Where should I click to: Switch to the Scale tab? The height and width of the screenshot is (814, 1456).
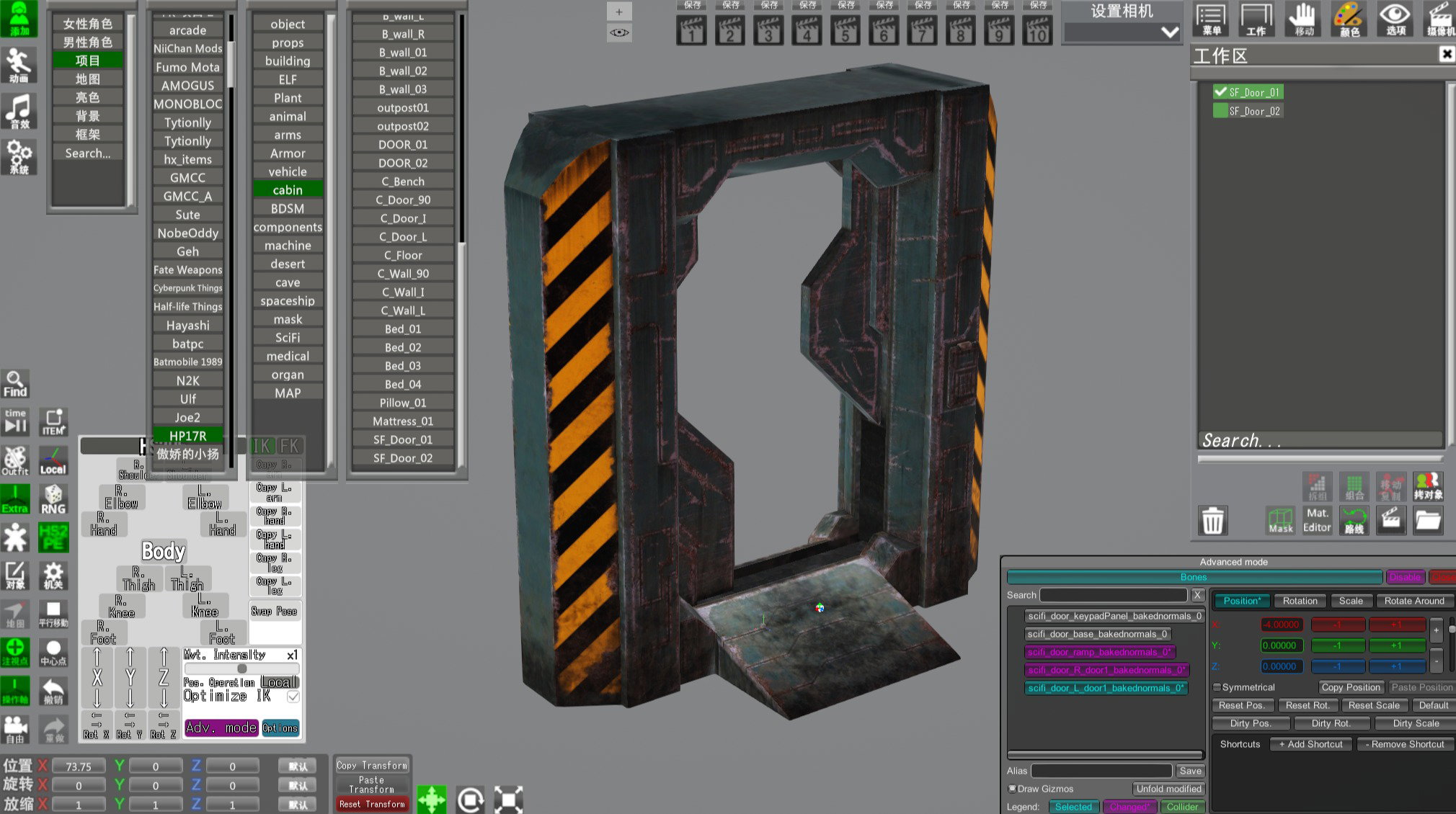(x=1351, y=601)
